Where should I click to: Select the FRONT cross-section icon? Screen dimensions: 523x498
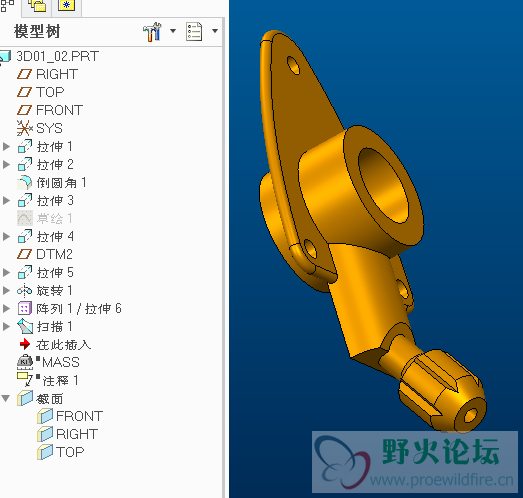45,416
